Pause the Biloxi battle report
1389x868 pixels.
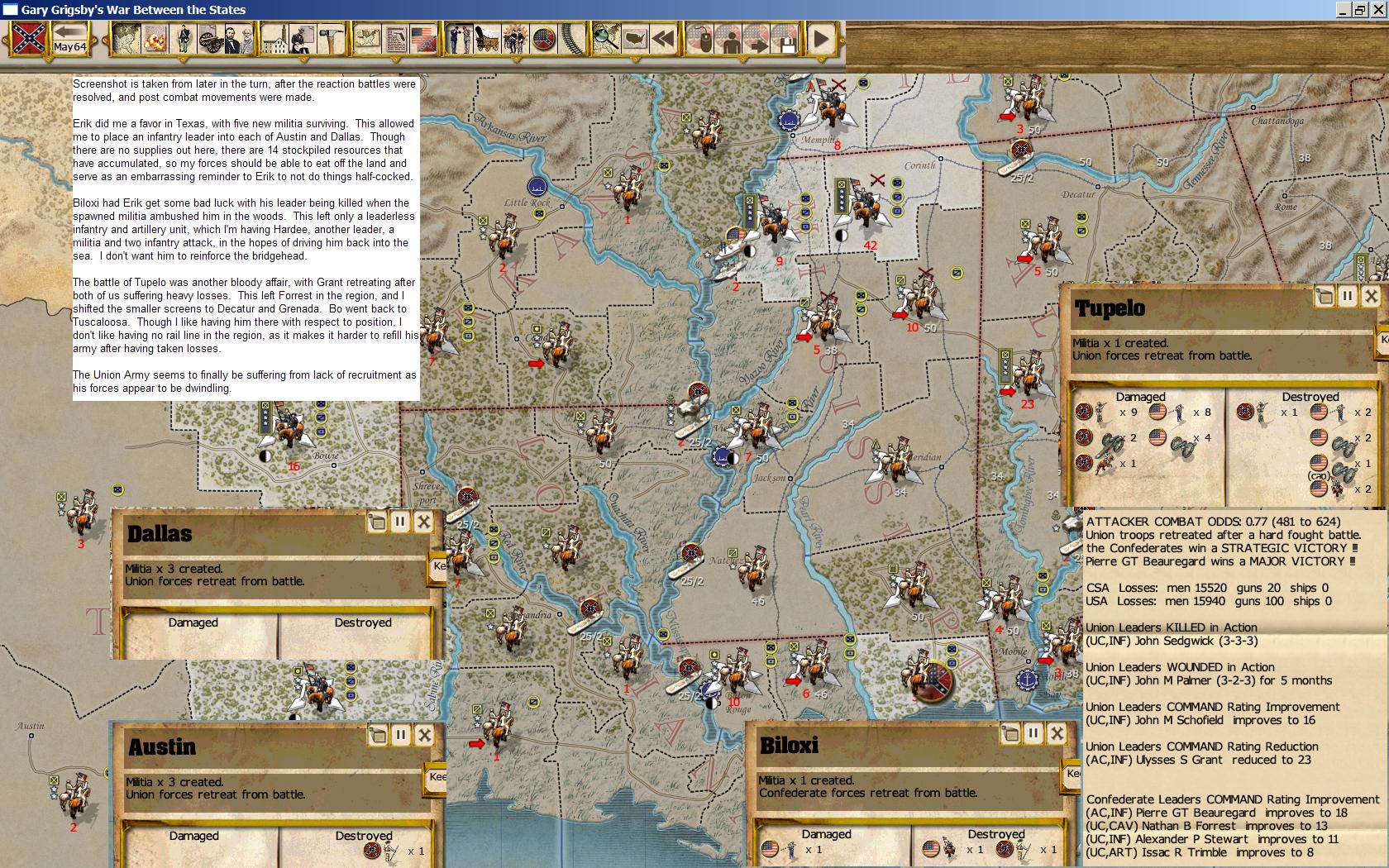pyautogui.click(x=1033, y=733)
